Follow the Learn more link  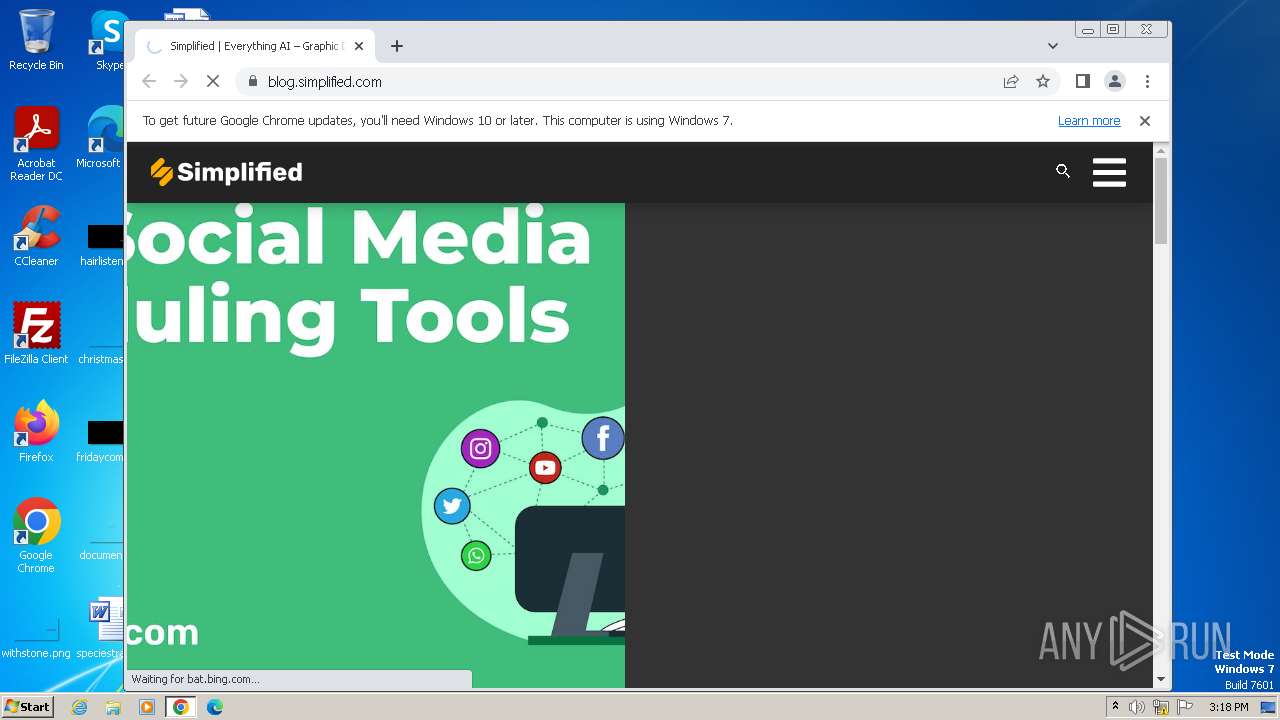tap(1089, 121)
